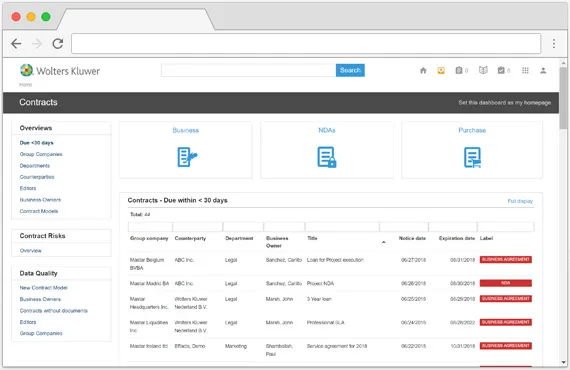Sort by Expiration date column header
This screenshot has height=370, width=570.
[x=457, y=238]
